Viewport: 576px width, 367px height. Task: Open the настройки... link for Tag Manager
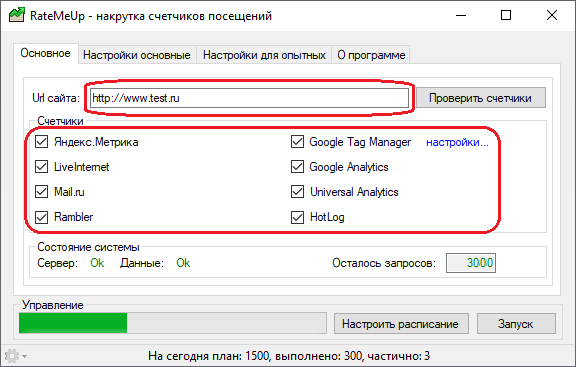coord(457,142)
